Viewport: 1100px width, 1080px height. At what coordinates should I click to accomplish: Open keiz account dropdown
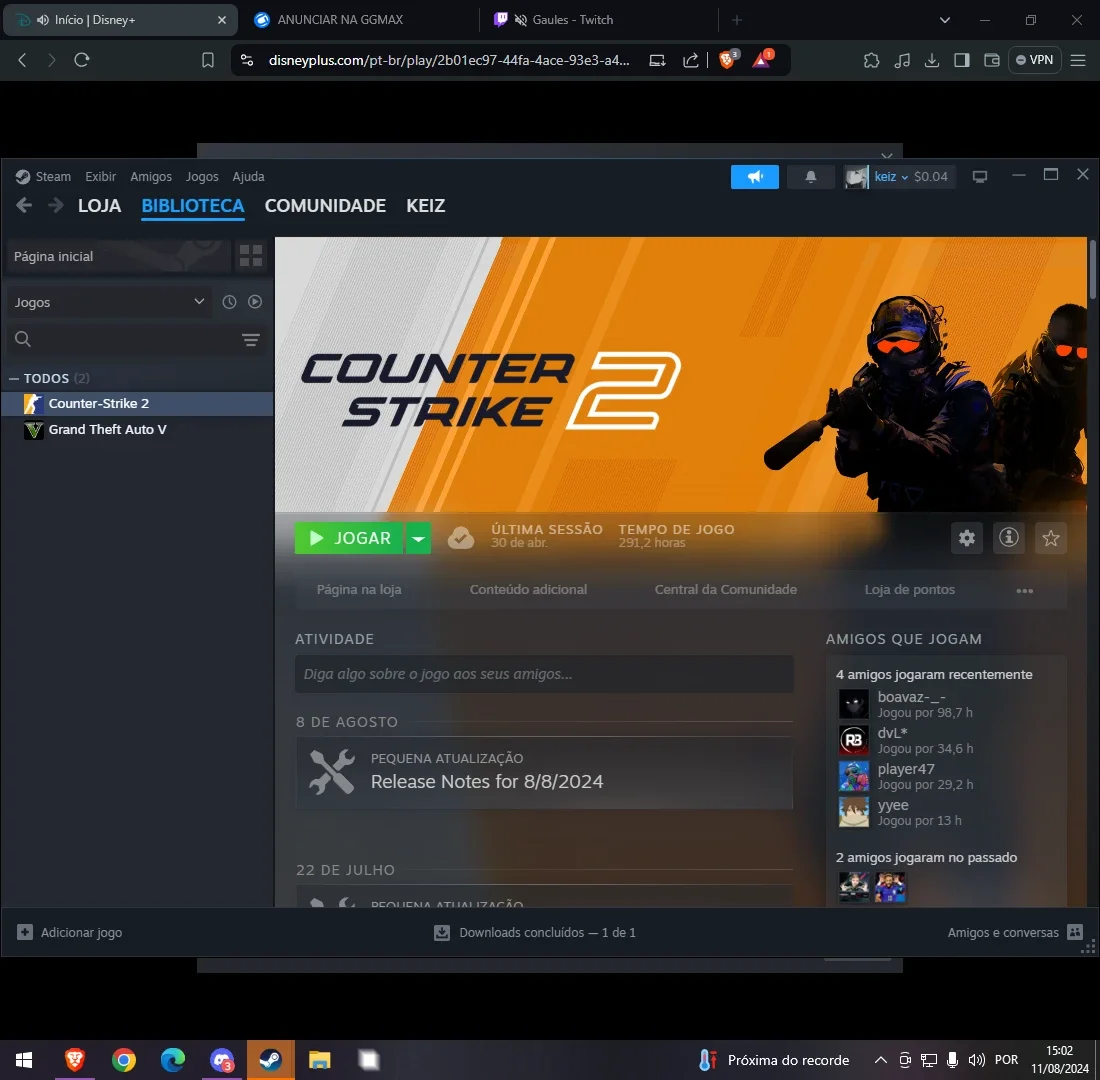point(891,177)
